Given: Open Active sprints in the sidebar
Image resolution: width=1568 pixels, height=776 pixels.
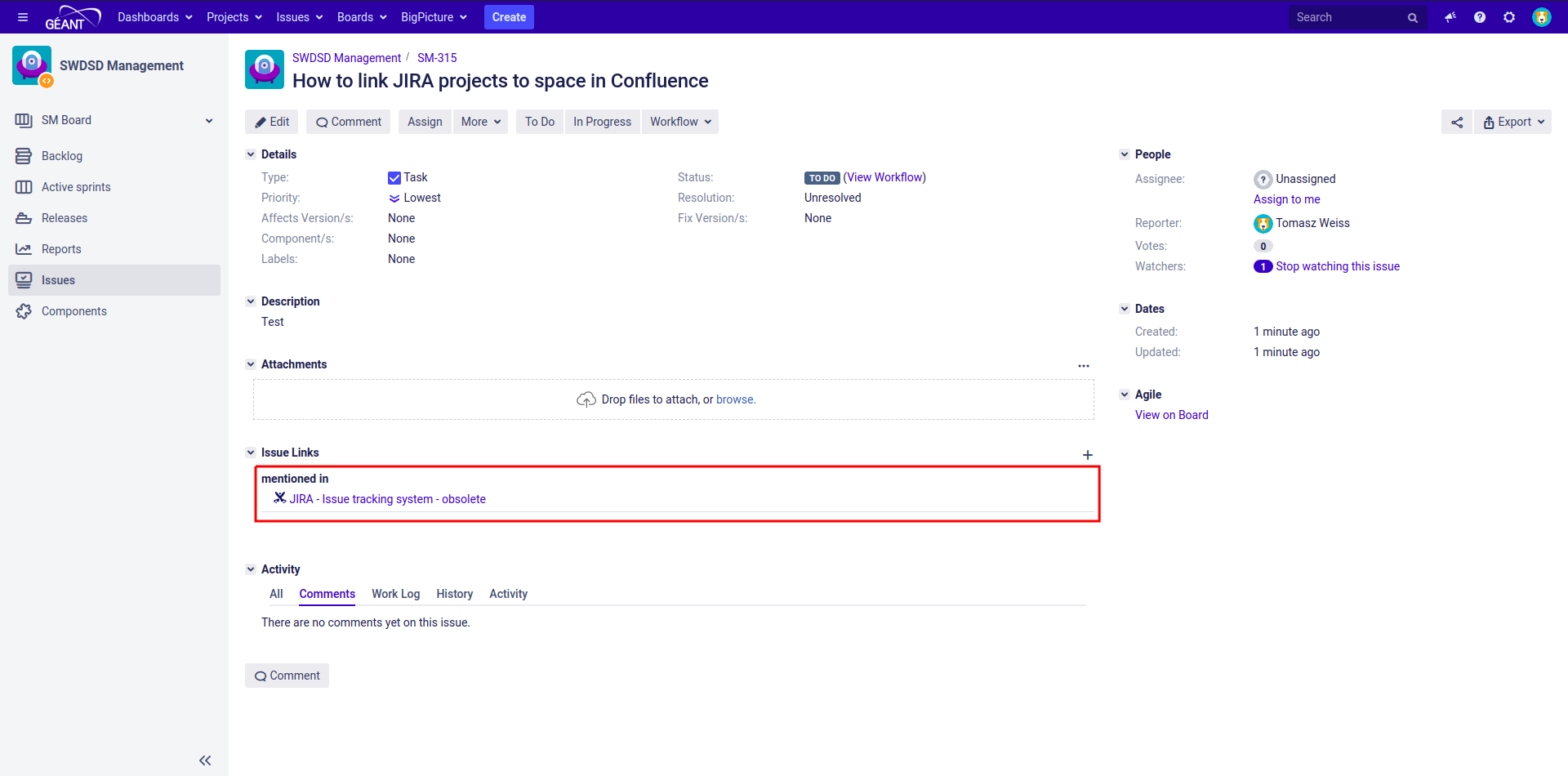Looking at the screenshot, I should 114,187.
